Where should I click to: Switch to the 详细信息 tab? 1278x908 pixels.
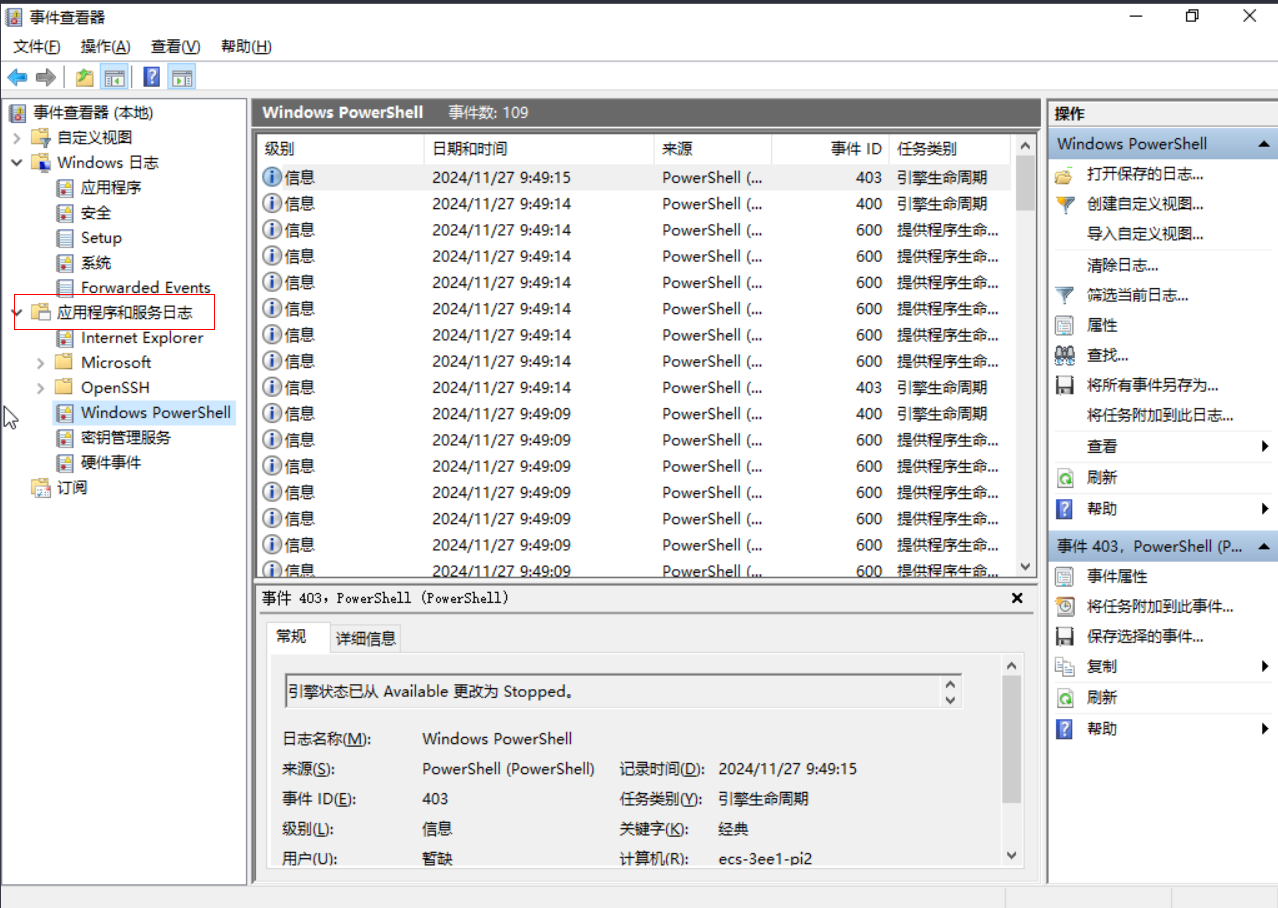(366, 638)
